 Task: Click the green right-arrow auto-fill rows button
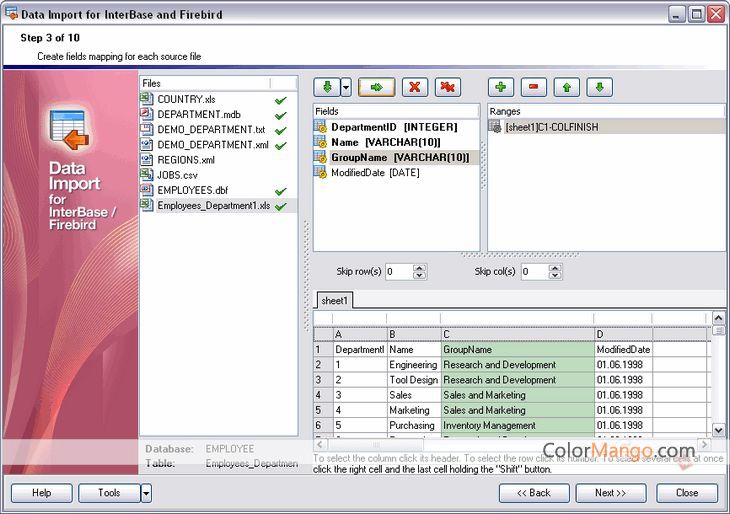coord(376,87)
